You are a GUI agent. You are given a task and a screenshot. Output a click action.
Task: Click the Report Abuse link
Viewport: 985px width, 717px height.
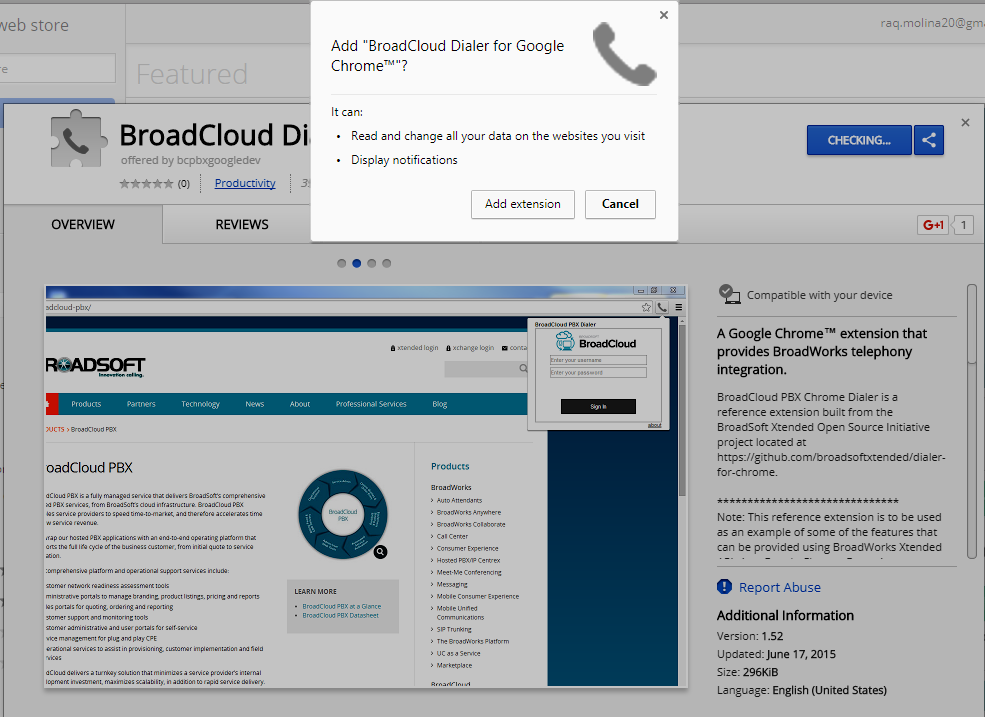point(780,588)
